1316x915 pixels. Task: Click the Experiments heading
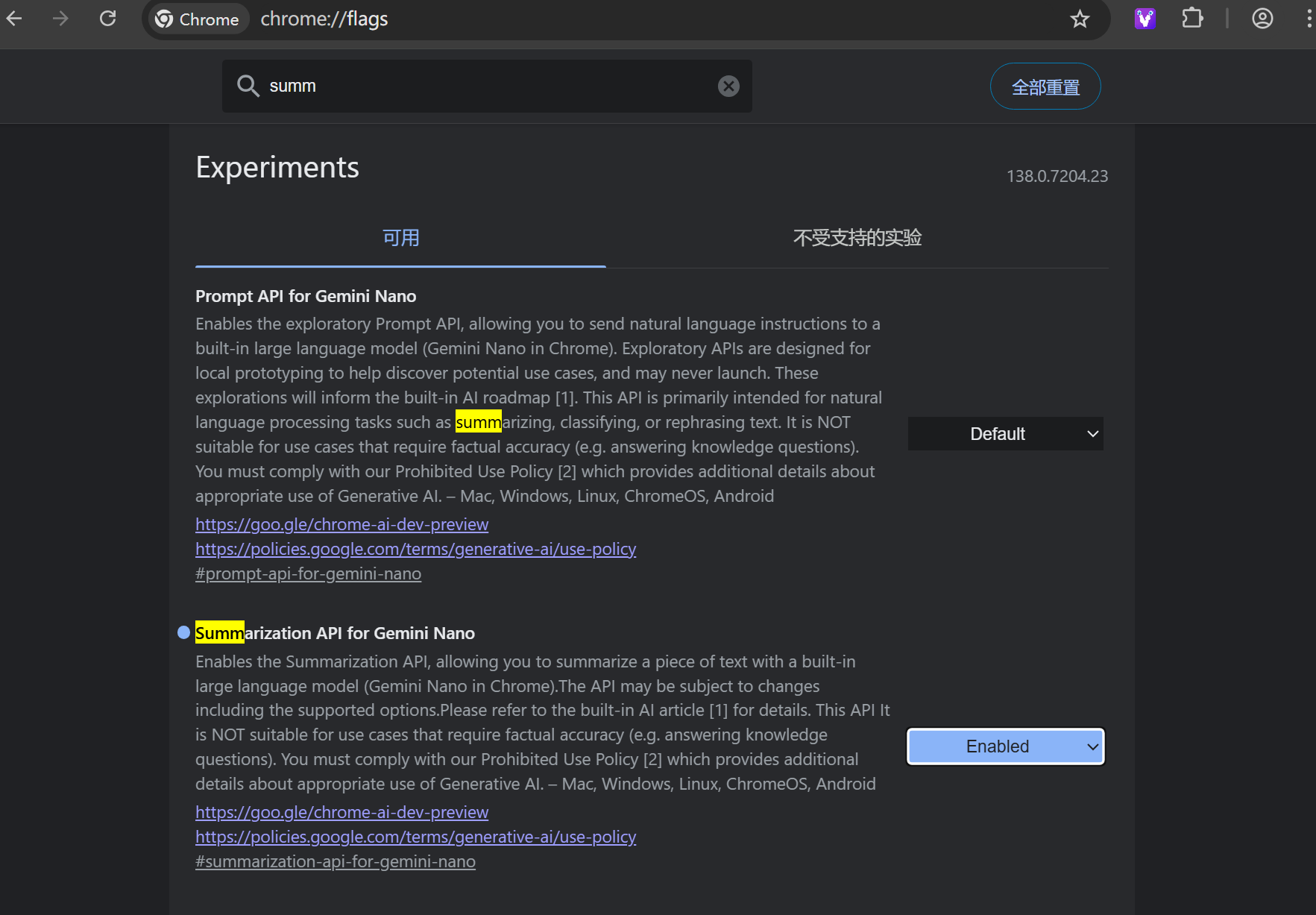[277, 168]
